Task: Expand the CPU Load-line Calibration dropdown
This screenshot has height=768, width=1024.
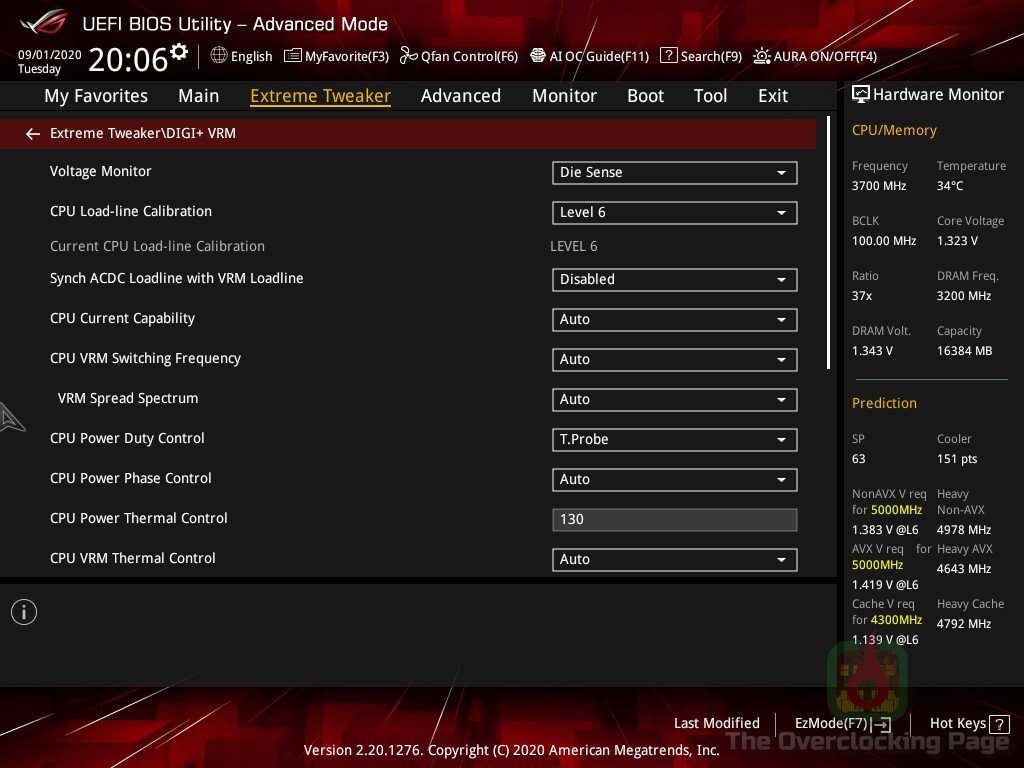Action: pos(674,212)
